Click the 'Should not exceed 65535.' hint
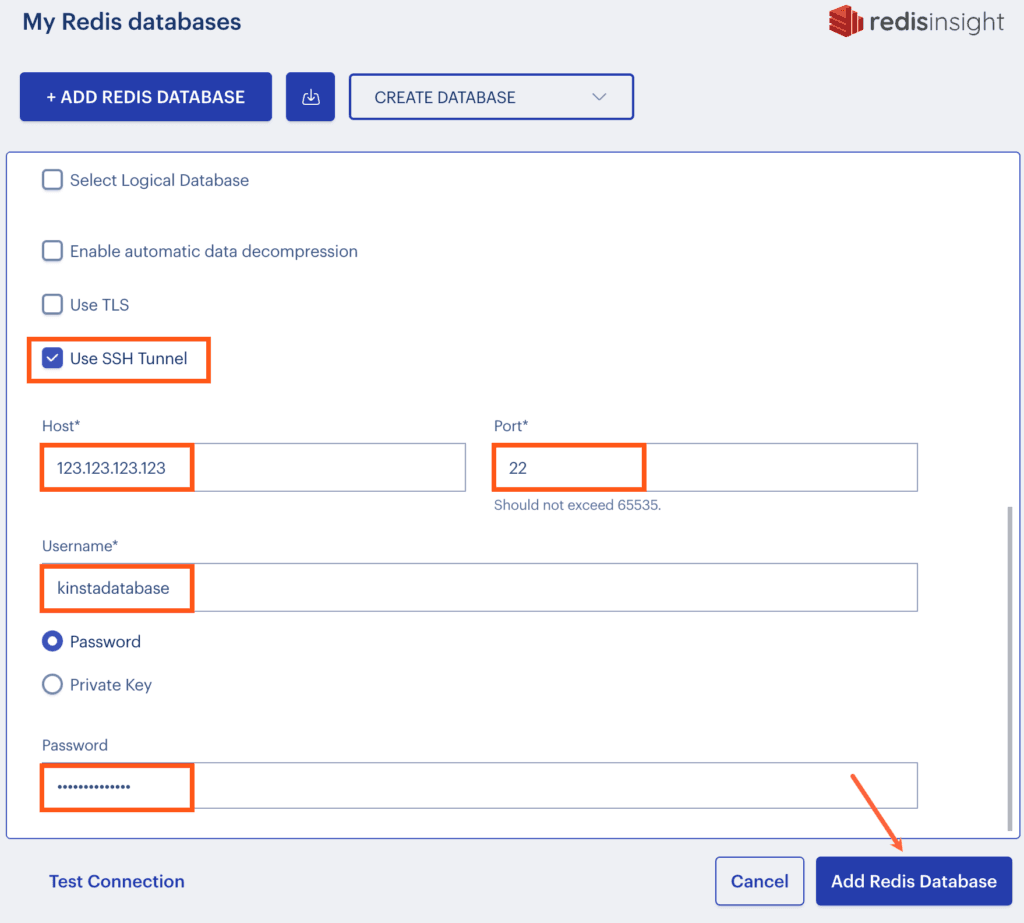Viewport: 1024px width, 923px height. [577, 505]
